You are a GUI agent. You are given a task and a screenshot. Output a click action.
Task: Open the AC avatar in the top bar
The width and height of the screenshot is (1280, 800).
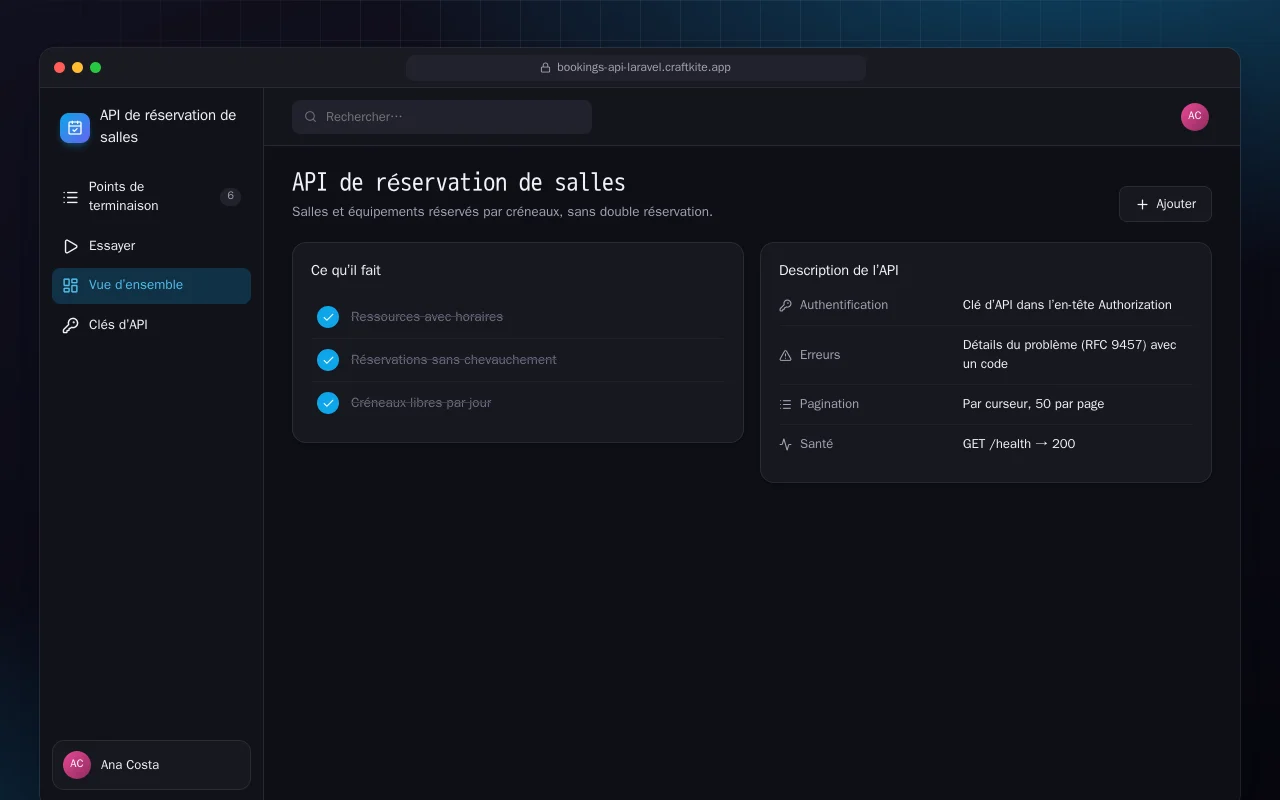(x=1195, y=117)
